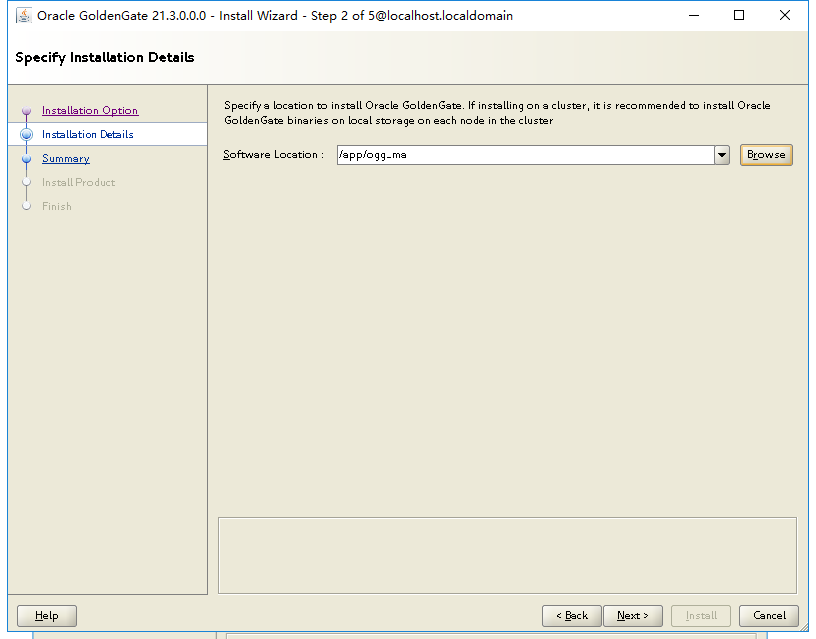The image size is (816, 639).
Task: Go to the Summary step link
Action: [x=66, y=158]
